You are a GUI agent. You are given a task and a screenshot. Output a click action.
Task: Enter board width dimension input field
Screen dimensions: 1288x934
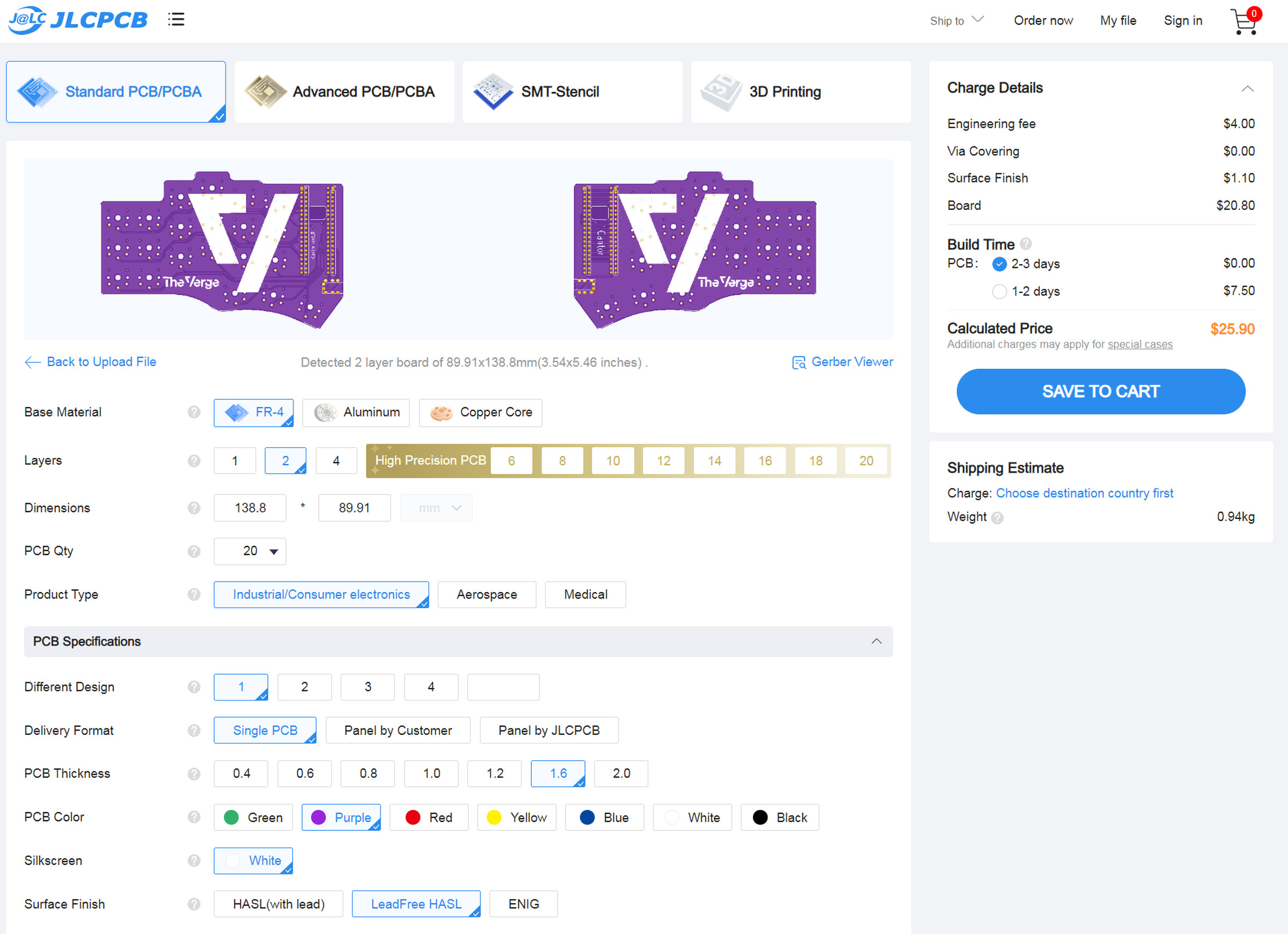click(252, 507)
